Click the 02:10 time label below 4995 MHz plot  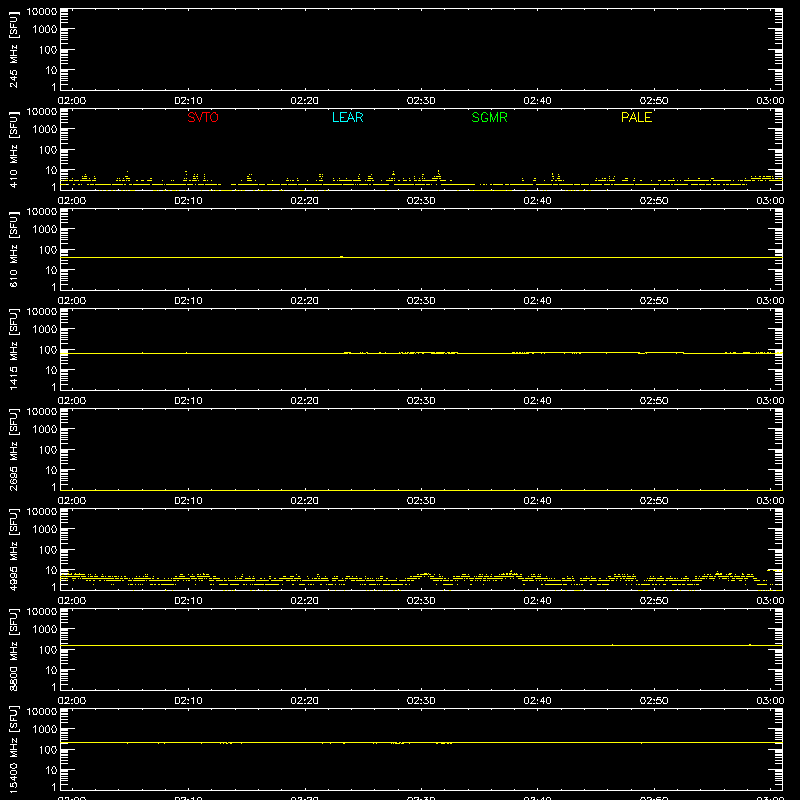click(x=188, y=601)
